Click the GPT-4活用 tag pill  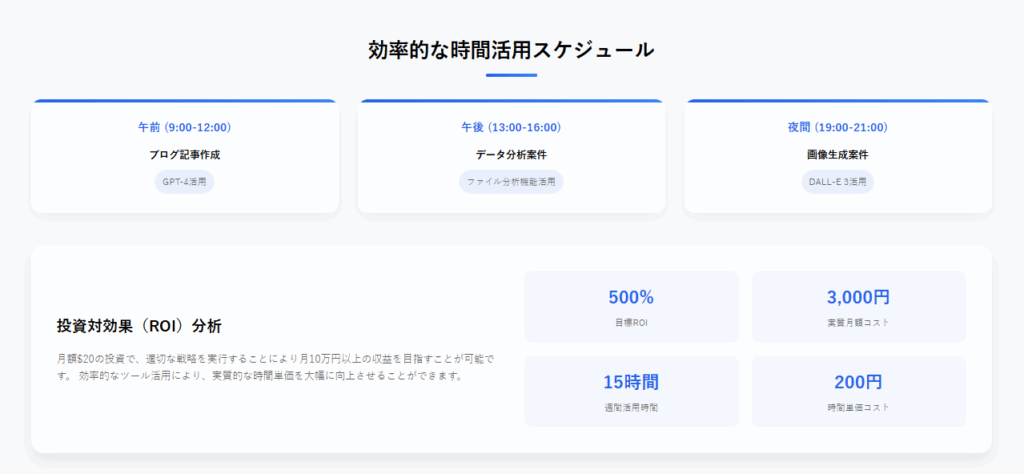point(184,182)
